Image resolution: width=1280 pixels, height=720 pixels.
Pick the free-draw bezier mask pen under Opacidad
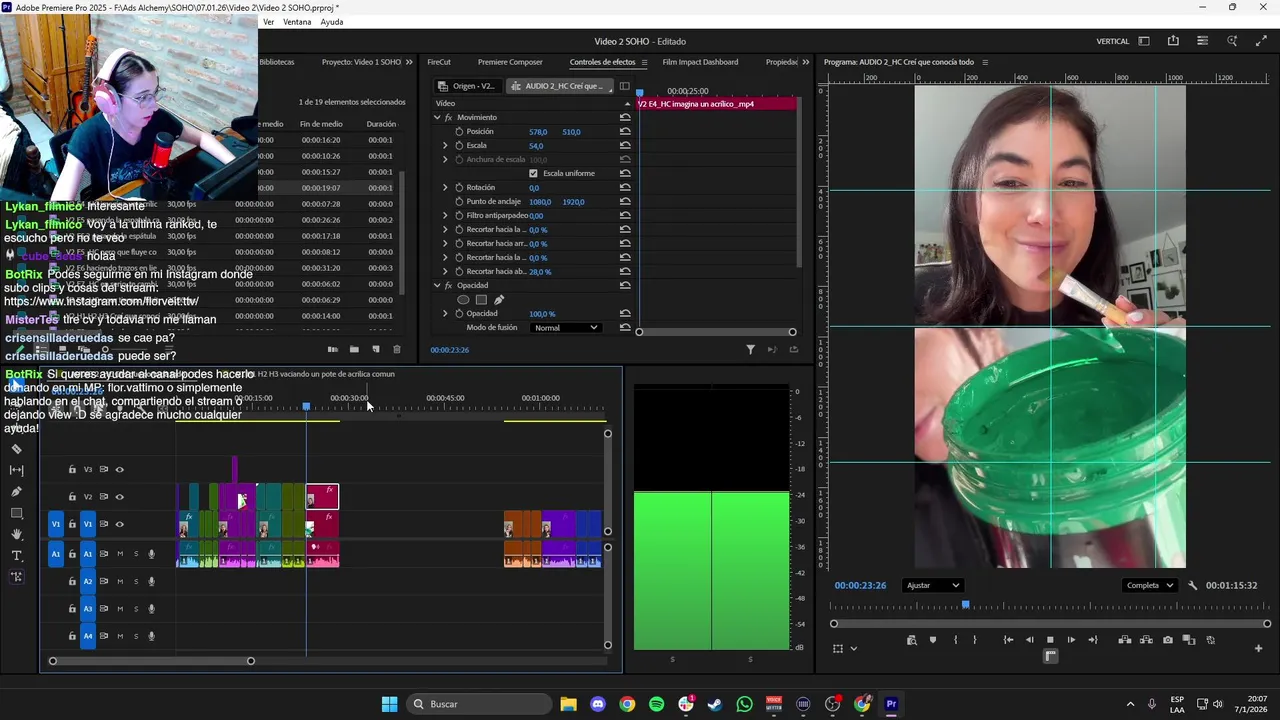pos(499,300)
